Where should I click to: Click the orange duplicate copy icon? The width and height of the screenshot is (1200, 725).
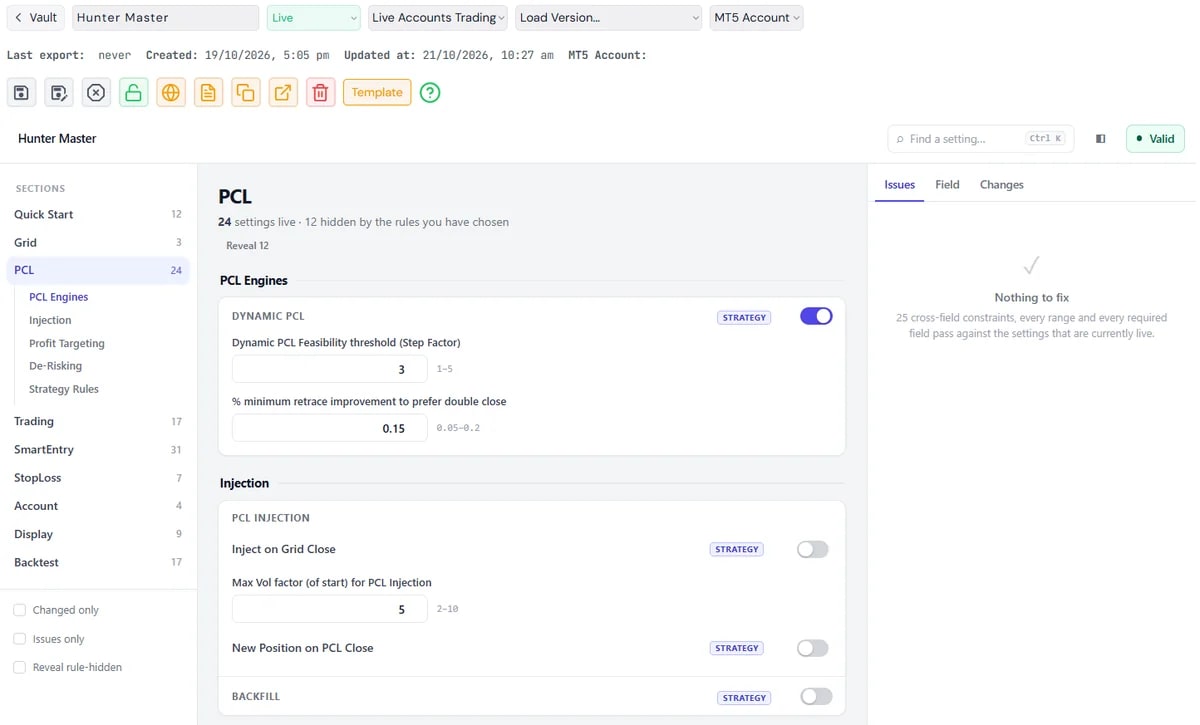click(245, 93)
